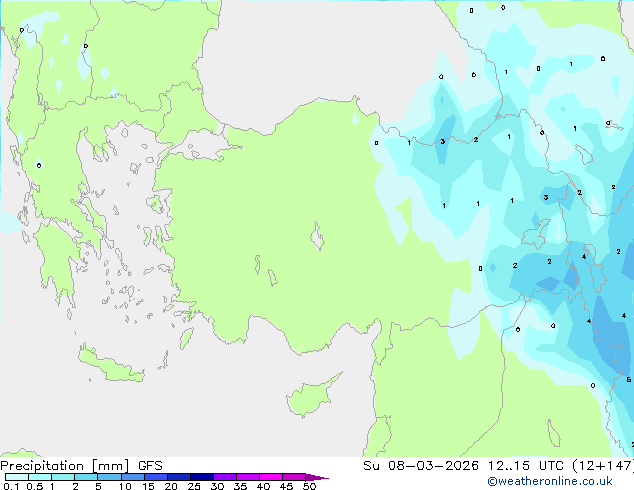634x490 pixels.
Task: Click the legend label '30'
Action: [x=217, y=486]
